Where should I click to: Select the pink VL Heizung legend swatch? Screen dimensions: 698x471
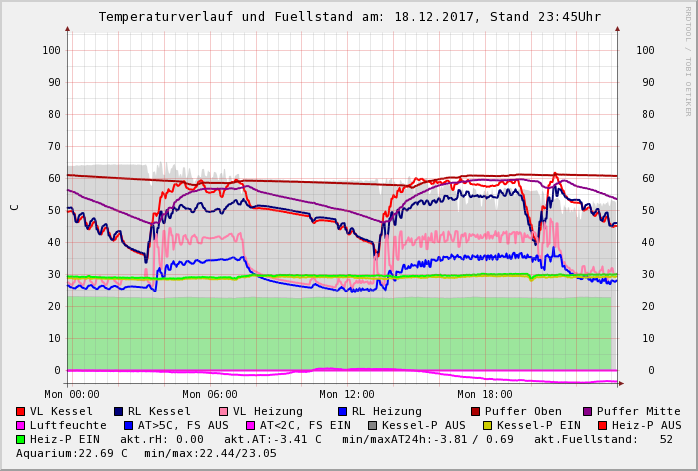pos(224,411)
